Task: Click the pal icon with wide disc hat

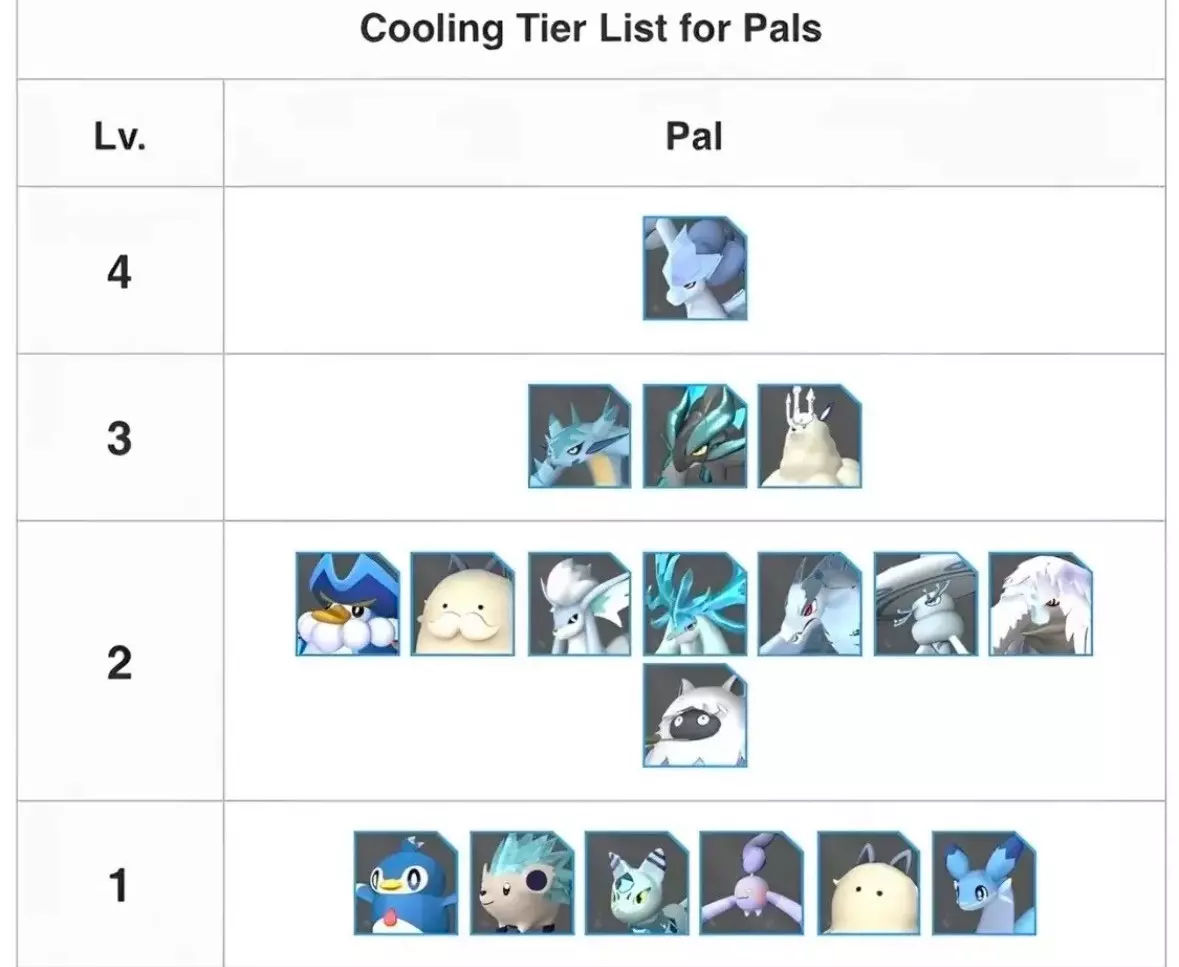Action: (x=925, y=604)
